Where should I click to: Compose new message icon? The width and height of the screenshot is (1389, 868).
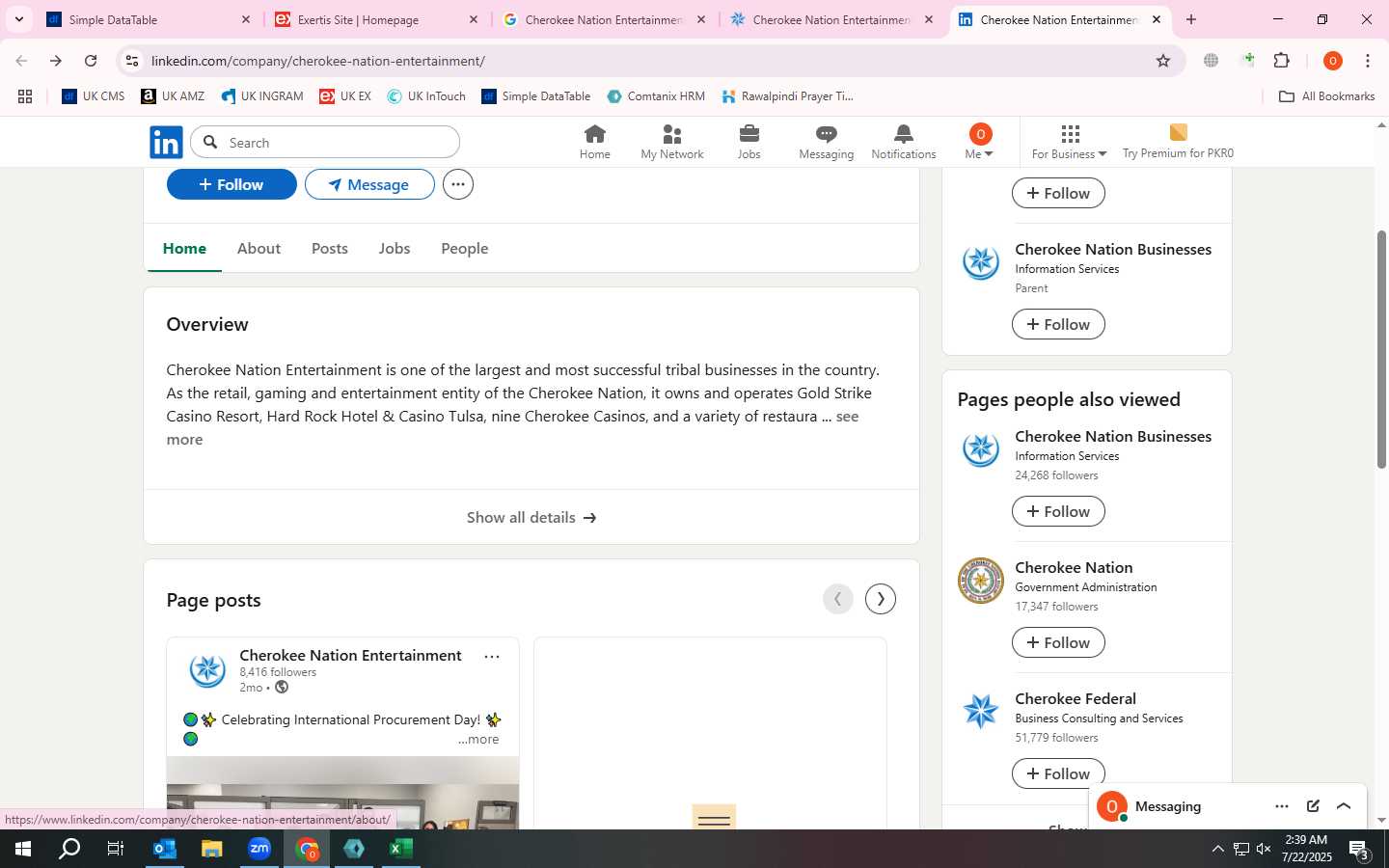click(1313, 806)
